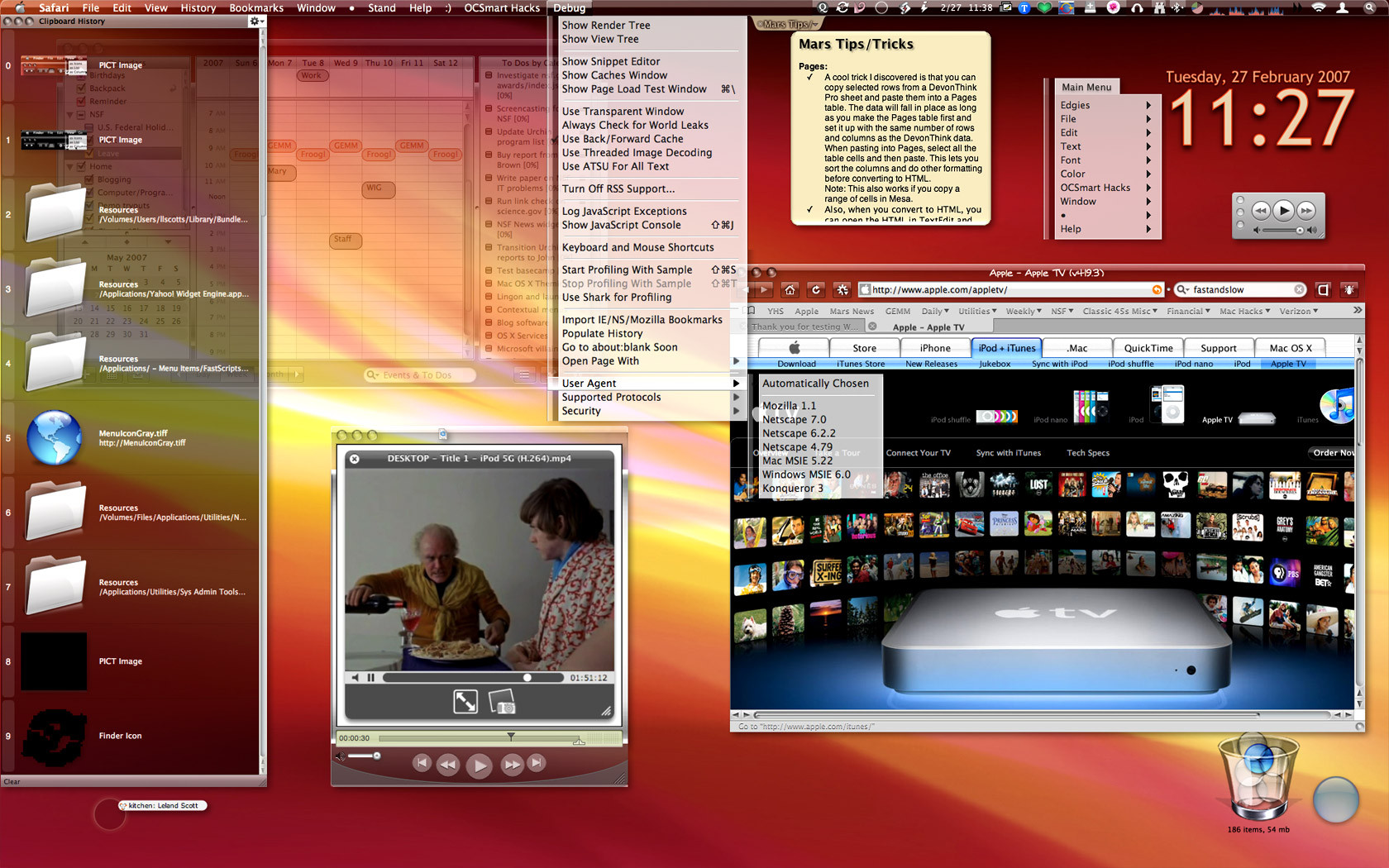
Task: Expand the OCSmart Hacks submenu in Main Menu widget
Action: 1107,188
